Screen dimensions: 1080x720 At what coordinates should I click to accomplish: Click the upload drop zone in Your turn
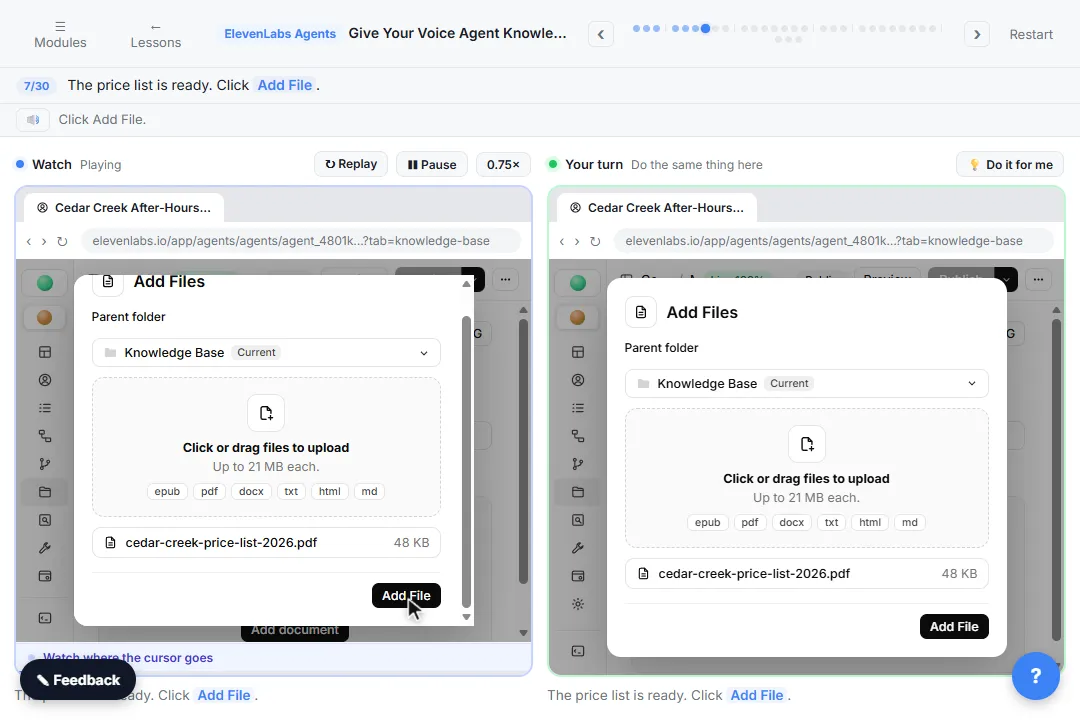pyautogui.click(x=807, y=478)
